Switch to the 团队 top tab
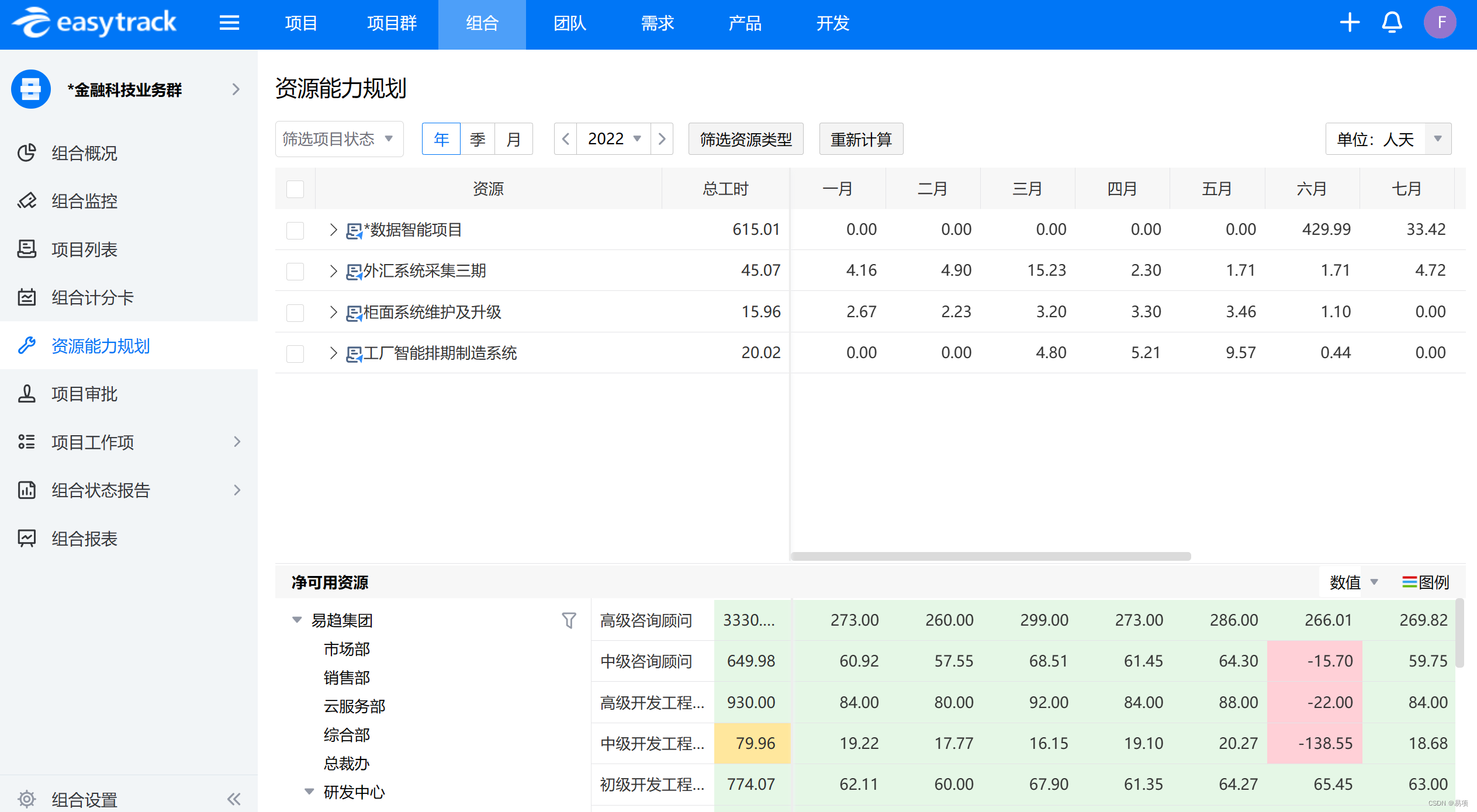This screenshot has height=812, width=1477. click(569, 23)
